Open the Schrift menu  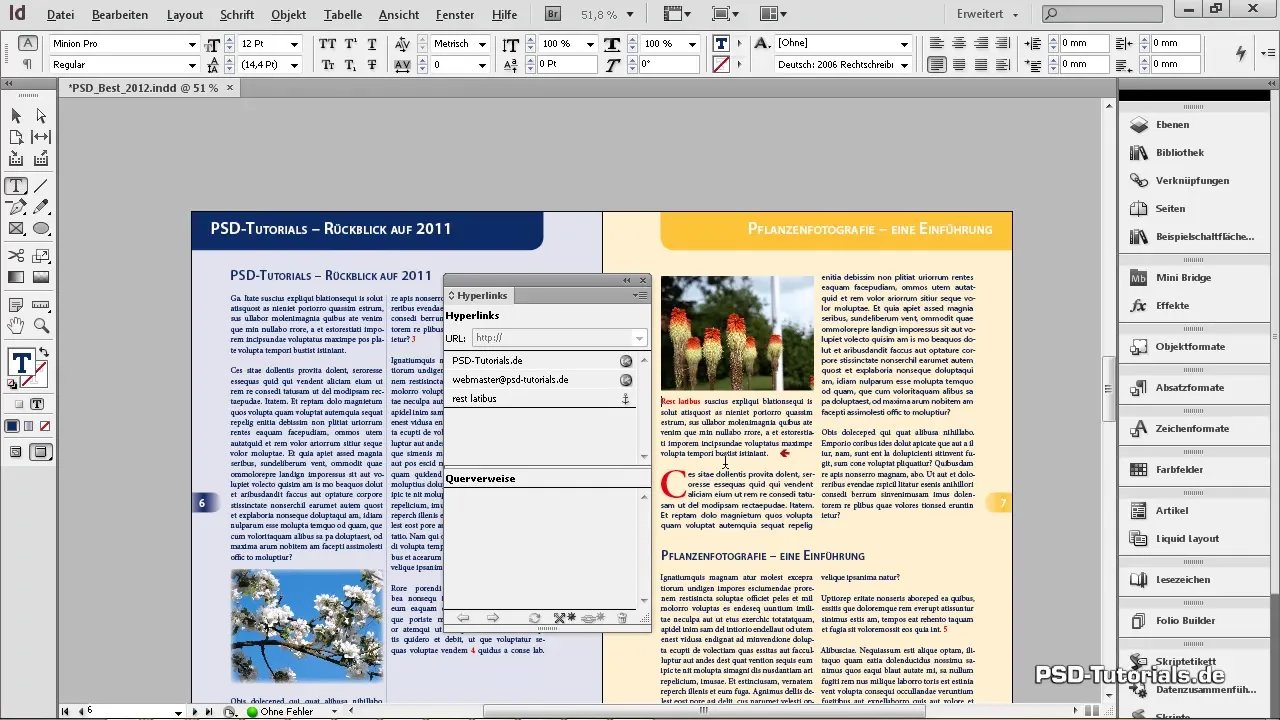click(x=237, y=15)
